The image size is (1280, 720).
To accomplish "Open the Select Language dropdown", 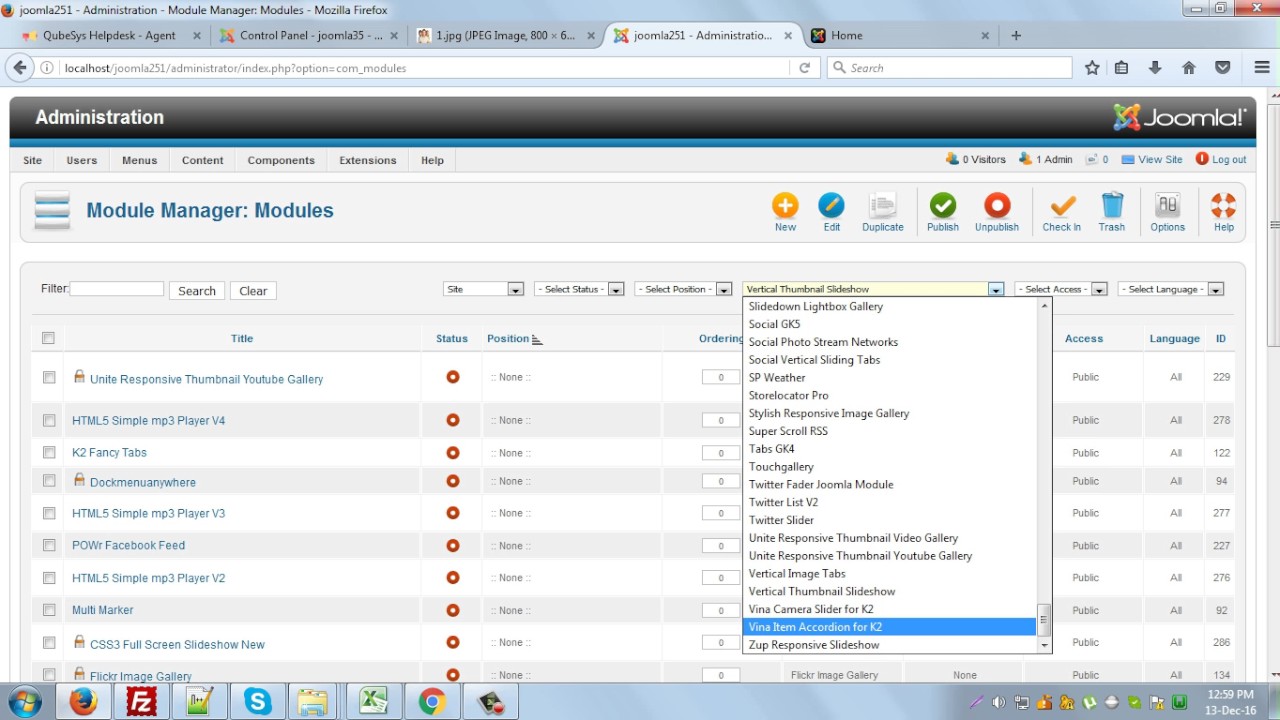I will pyautogui.click(x=1171, y=289).
